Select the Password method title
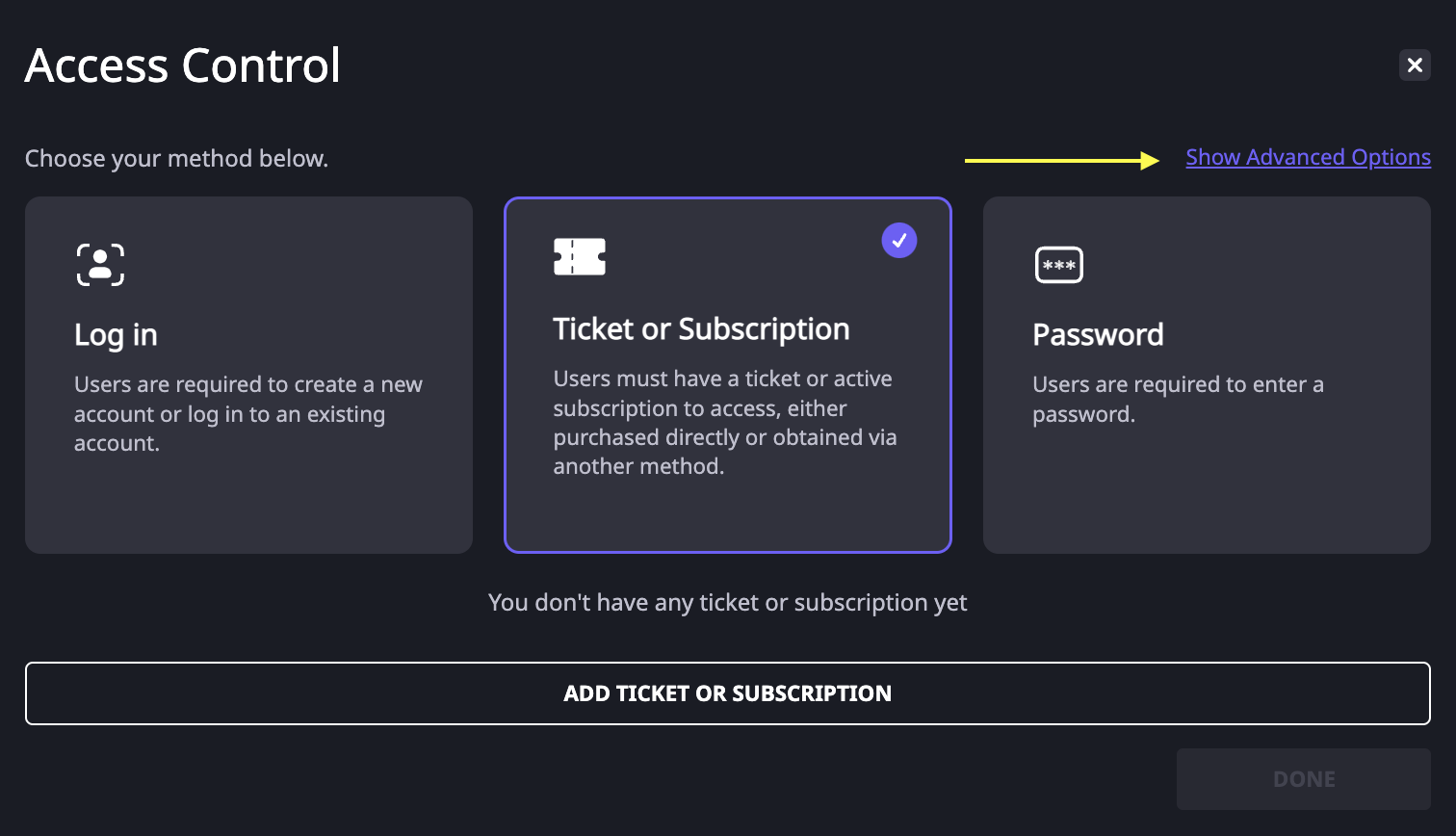Screen dimensions: 1456x836 point(1098,334)
